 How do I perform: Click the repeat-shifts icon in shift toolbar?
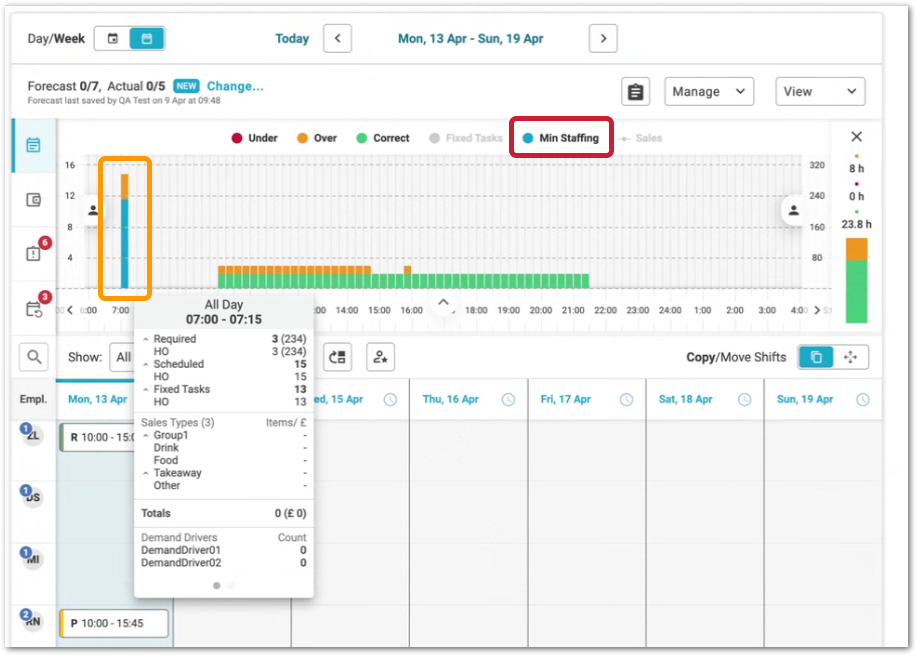tap(338, 357)
